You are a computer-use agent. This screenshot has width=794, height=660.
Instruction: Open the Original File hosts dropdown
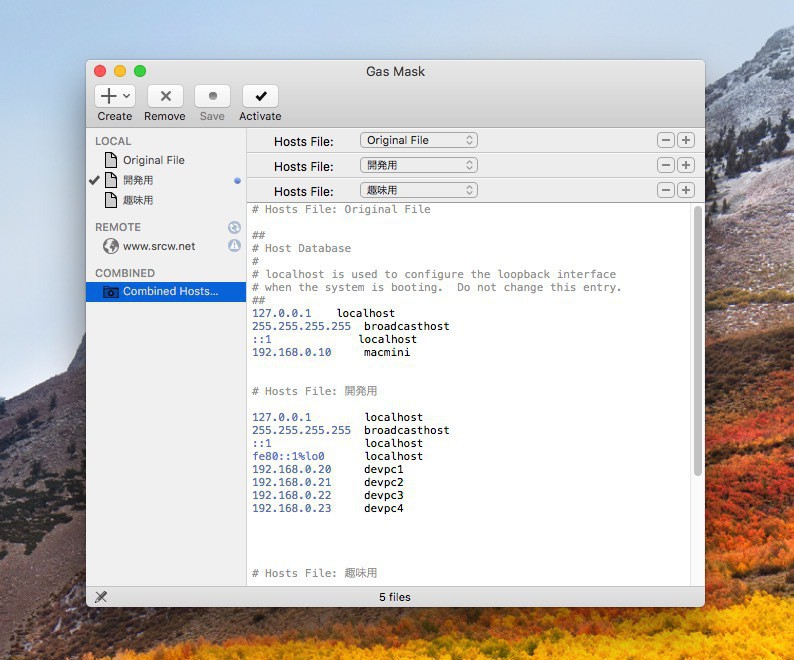(418, 141)
